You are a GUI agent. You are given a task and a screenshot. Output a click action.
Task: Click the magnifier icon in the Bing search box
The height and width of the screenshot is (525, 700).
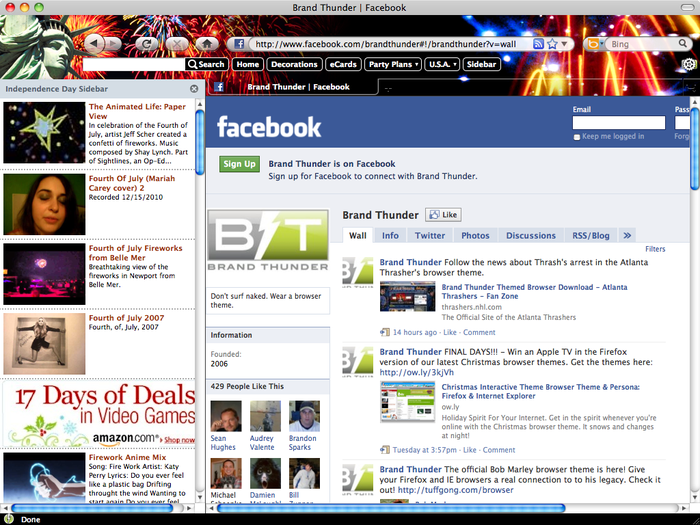683,43
